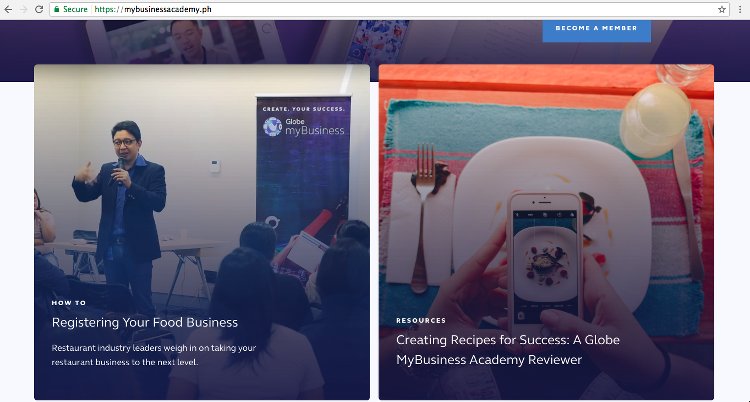This screenshot has height=402, width=750.
Task: Click the mybusinessacademy.ph address bar
Action: coord(389,10)
